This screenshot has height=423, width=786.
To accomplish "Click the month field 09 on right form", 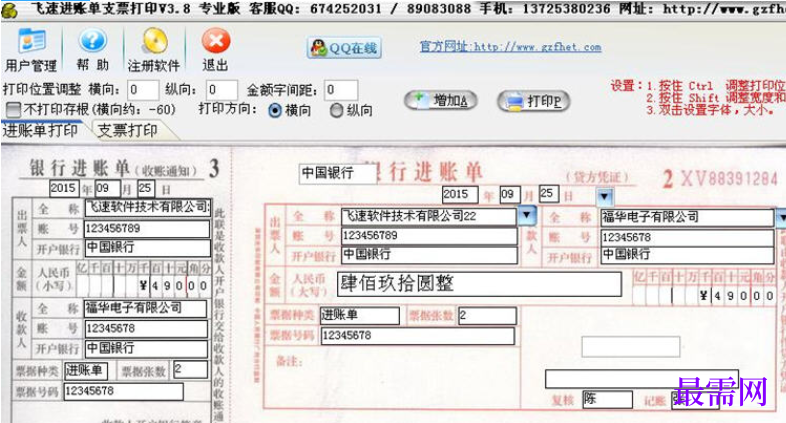I will coord(510,194).
